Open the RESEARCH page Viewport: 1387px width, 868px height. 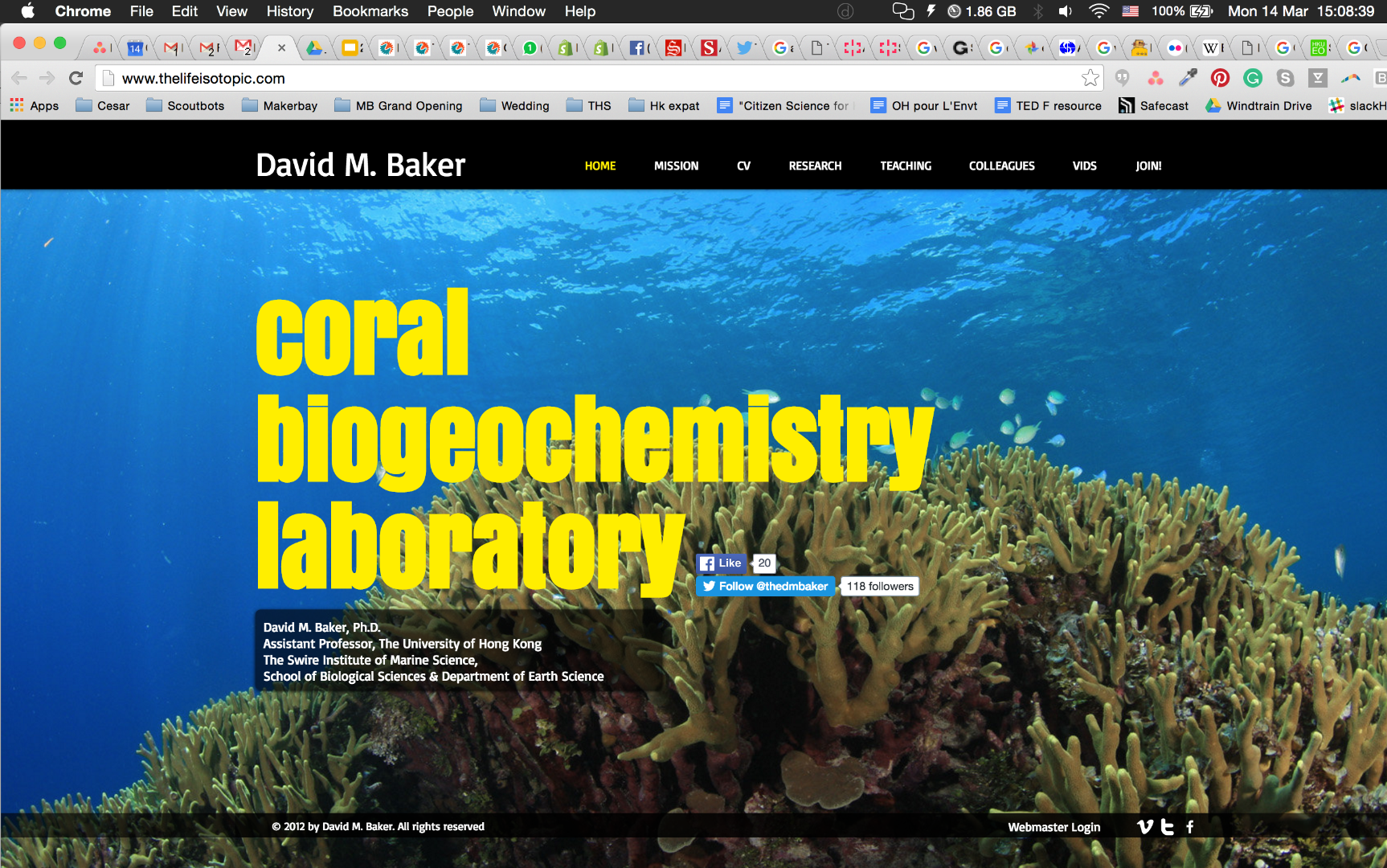click(x=815, y=166)
